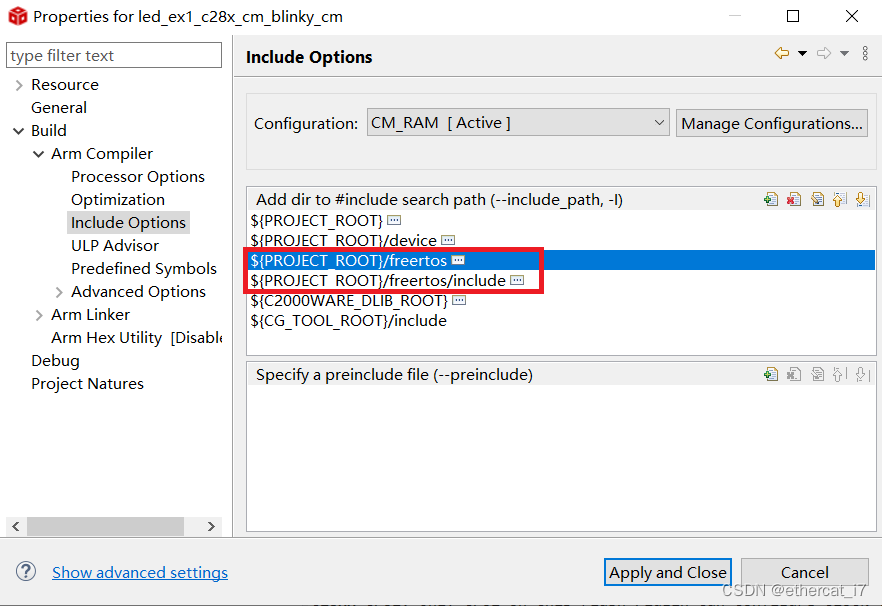Click the tree horizontal scrollbar thumb
Screen dimensions: 882x608
(105, 526)
